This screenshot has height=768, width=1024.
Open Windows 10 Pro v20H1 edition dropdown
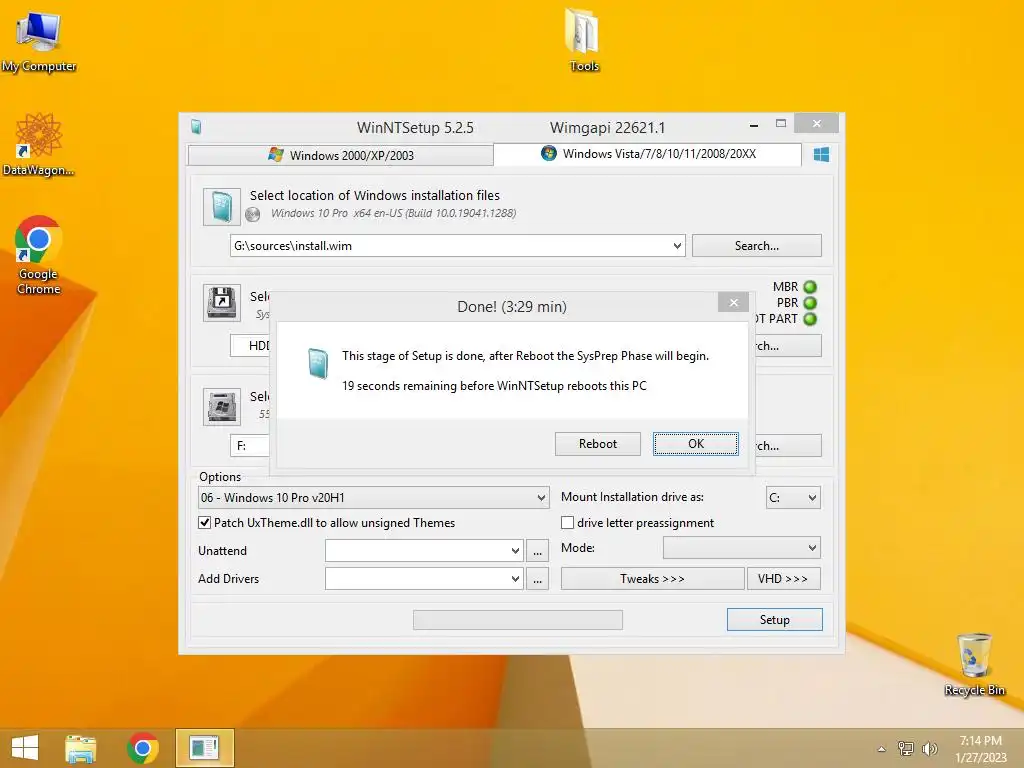pyautogui.click(x=374, y=498)
